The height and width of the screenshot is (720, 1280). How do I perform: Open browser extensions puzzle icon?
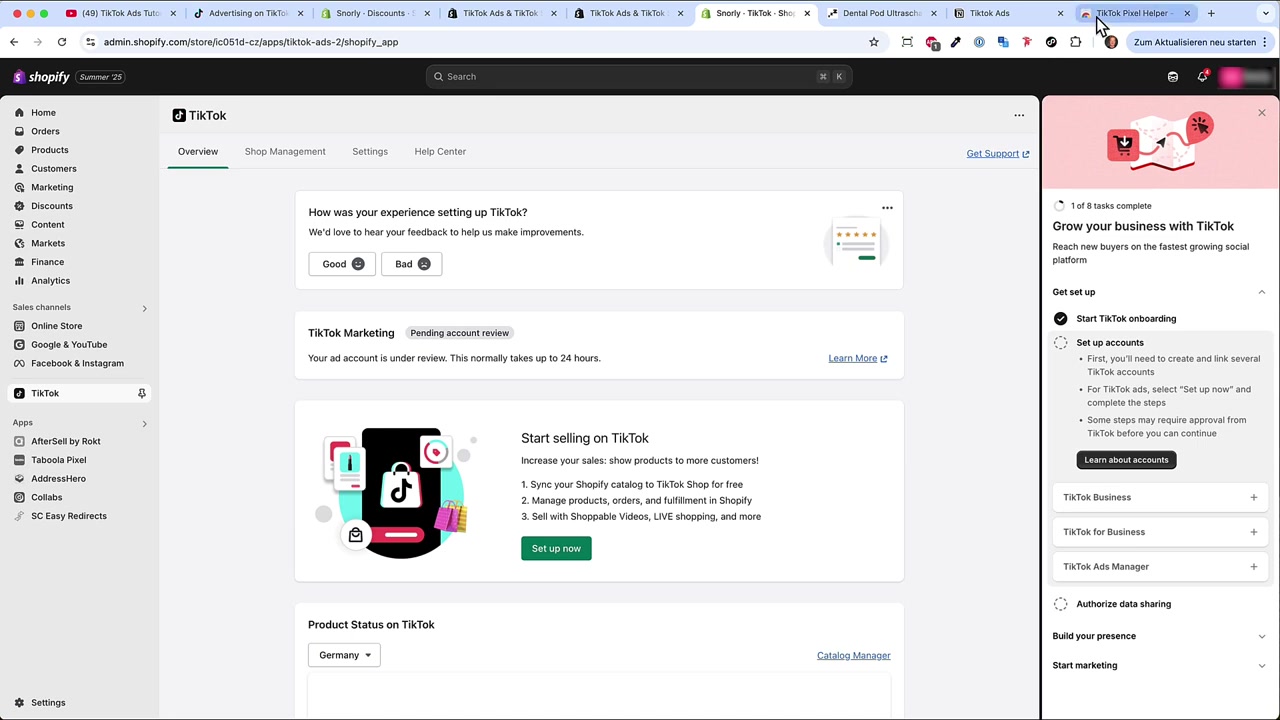1075,42
